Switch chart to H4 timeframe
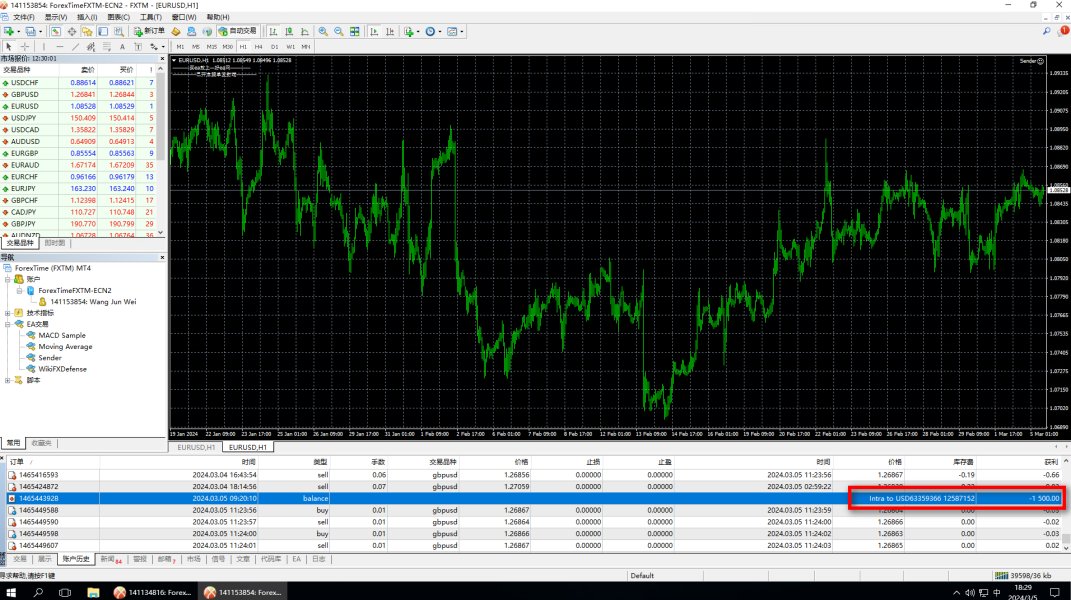Screen dimensions: 1071x600 (258, 46)
